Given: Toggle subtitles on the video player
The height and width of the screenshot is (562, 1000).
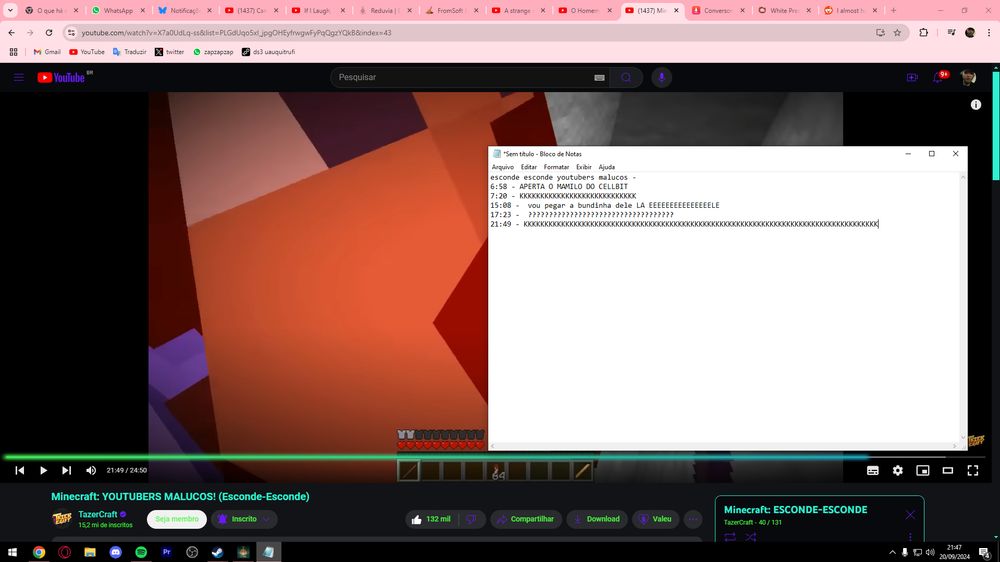Looking at the screenshot, I should (872, 470).
